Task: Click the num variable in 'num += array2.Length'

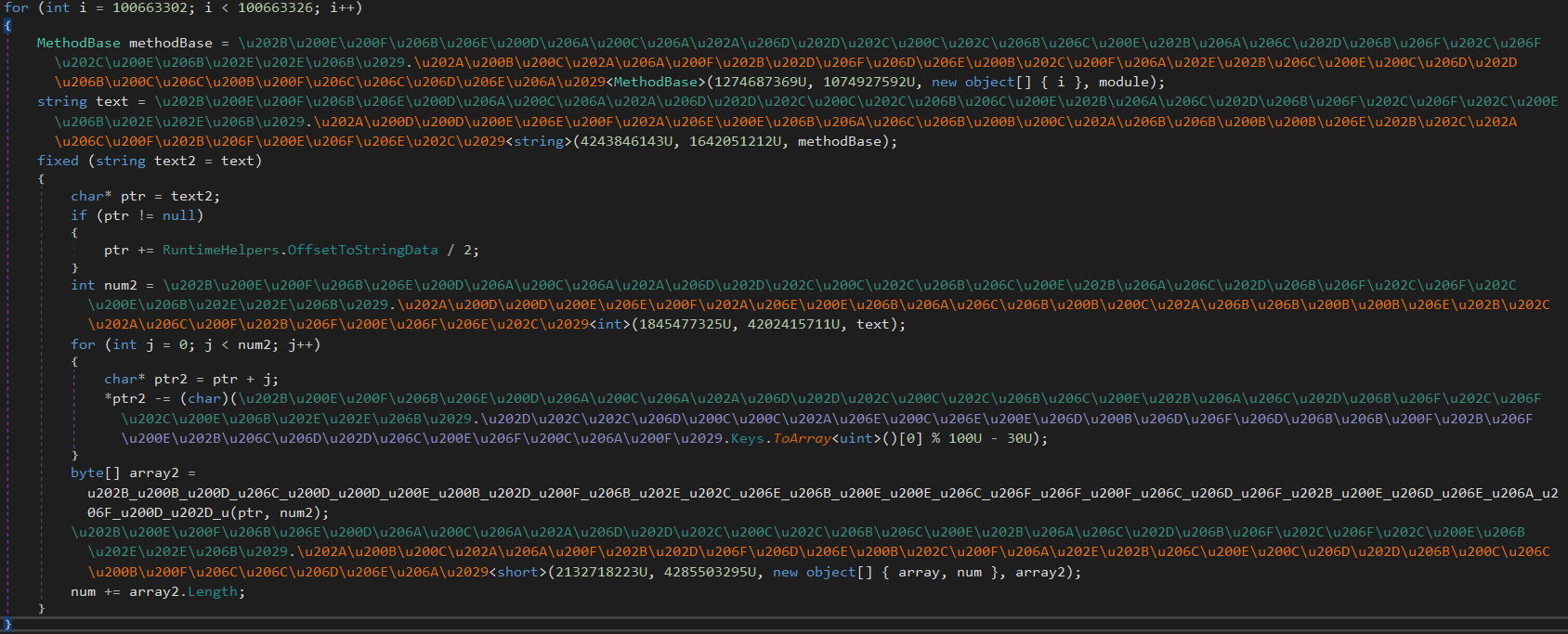Action: (83, 591)
